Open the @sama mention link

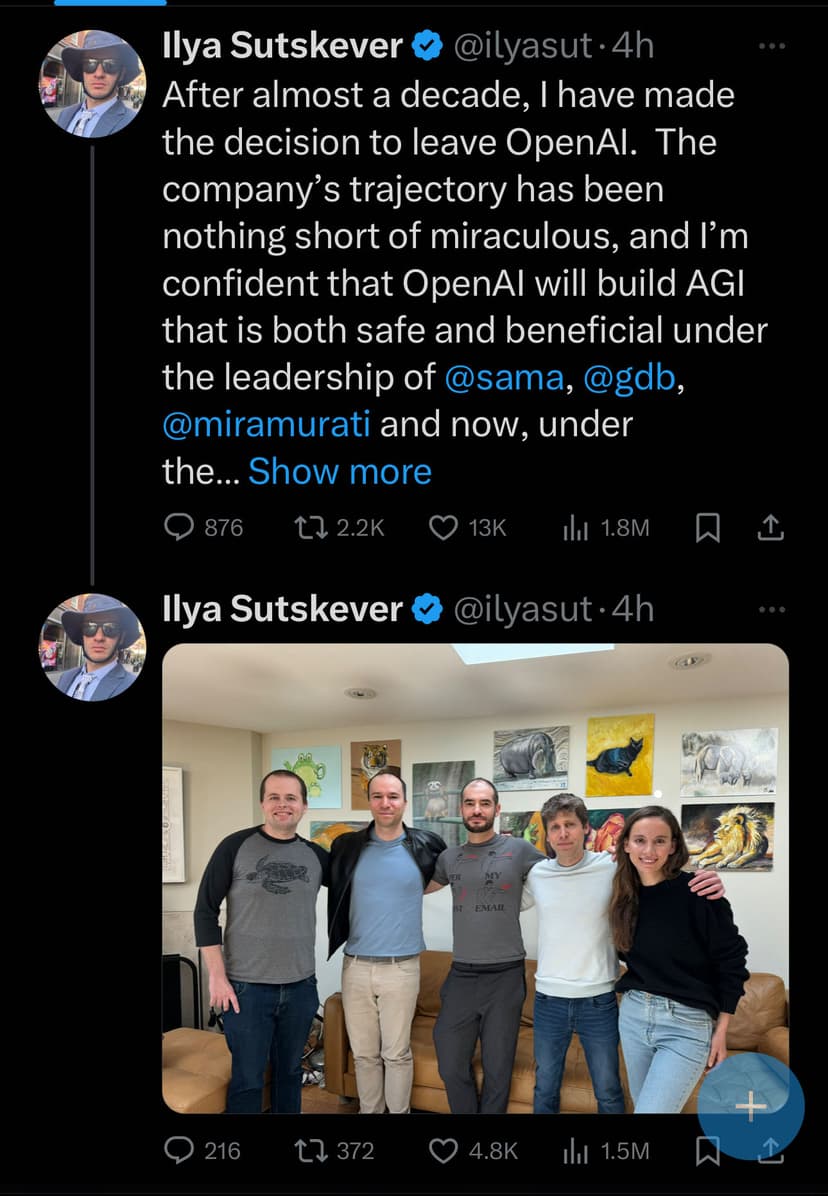point(500,377)
